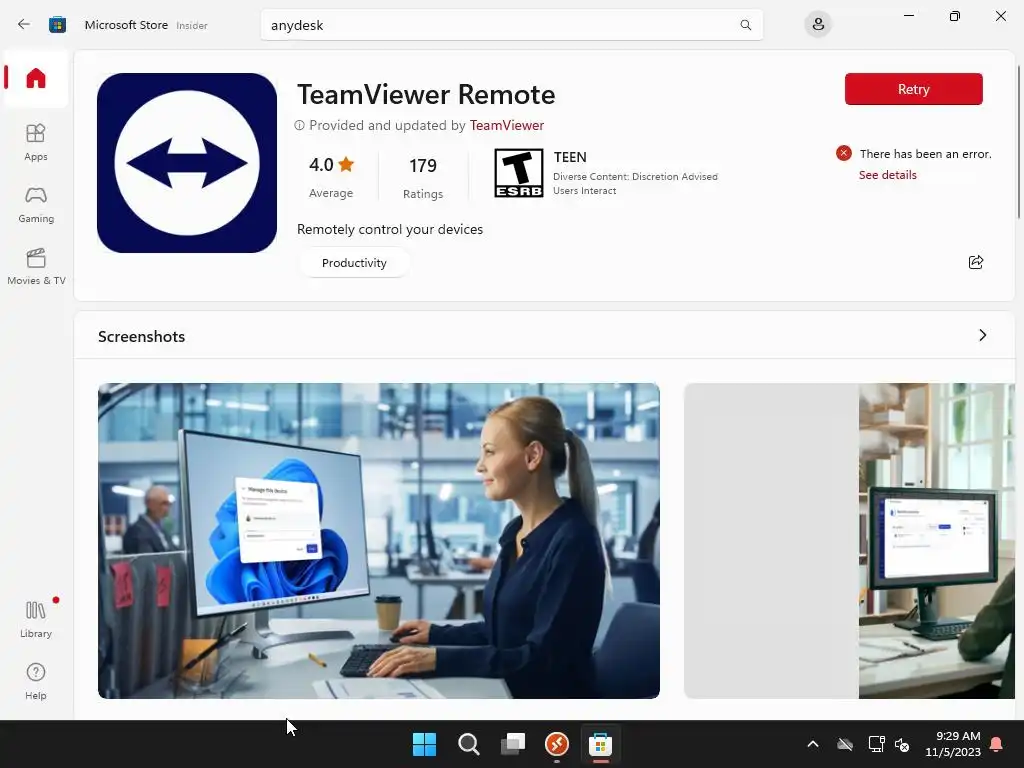Click the 4.0 average star rating
The height and width of the screenshot is (768, 1024).
(331, 176)
